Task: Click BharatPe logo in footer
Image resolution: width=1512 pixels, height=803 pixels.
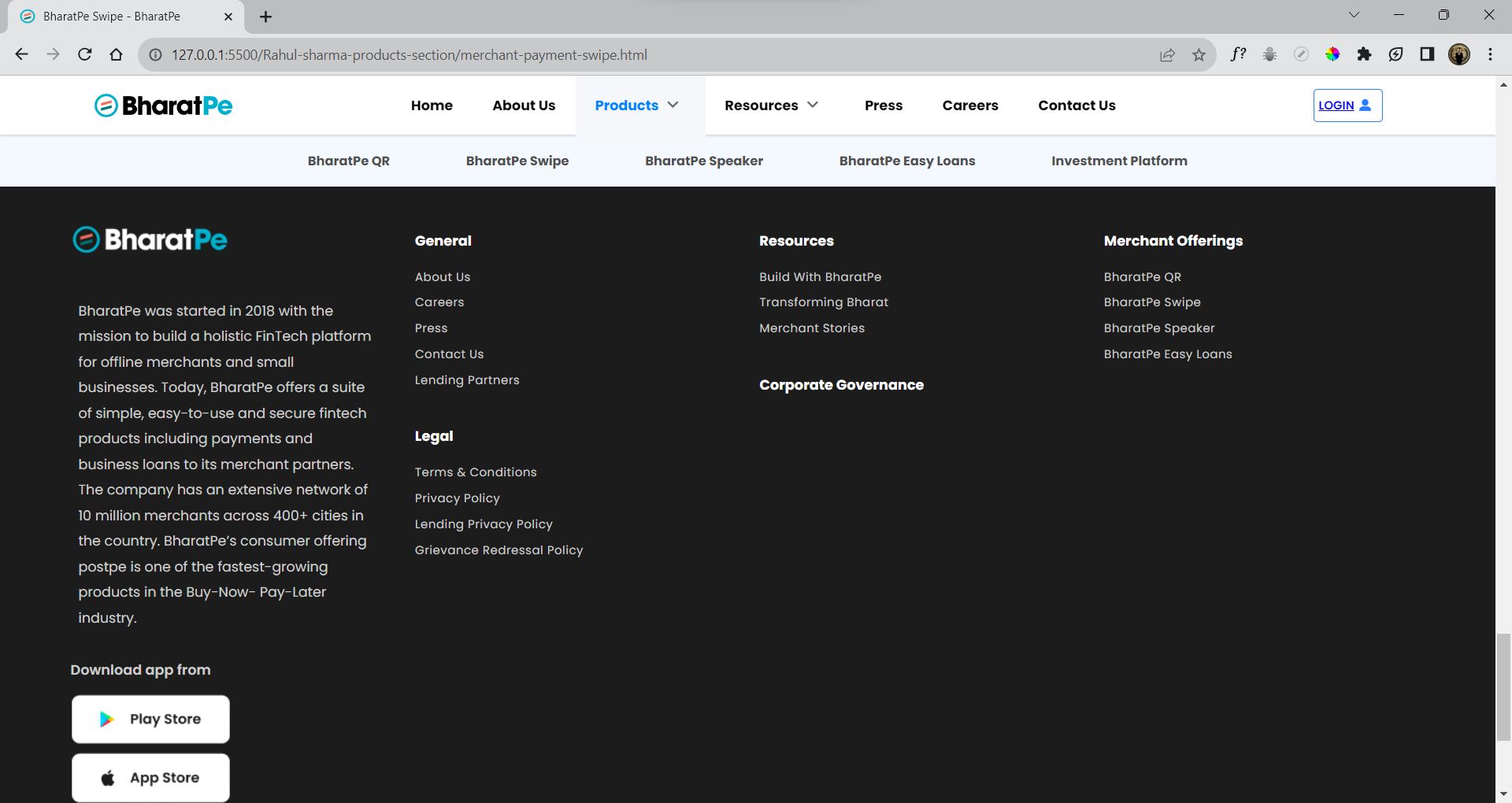Action: tap(150, 239)
